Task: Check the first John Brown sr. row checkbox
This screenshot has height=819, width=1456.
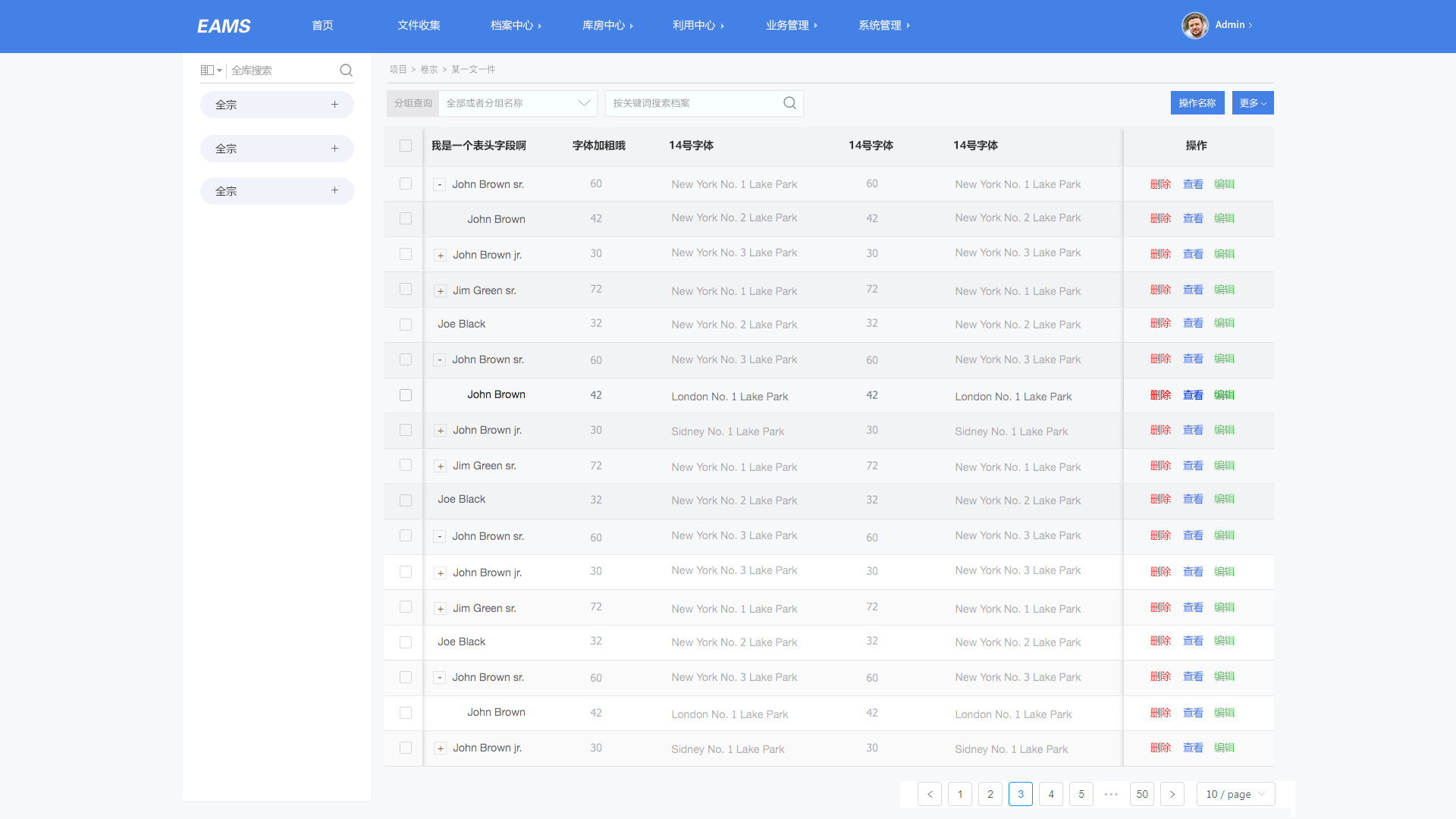Action: pyautogui.click(x=406, y=184)
